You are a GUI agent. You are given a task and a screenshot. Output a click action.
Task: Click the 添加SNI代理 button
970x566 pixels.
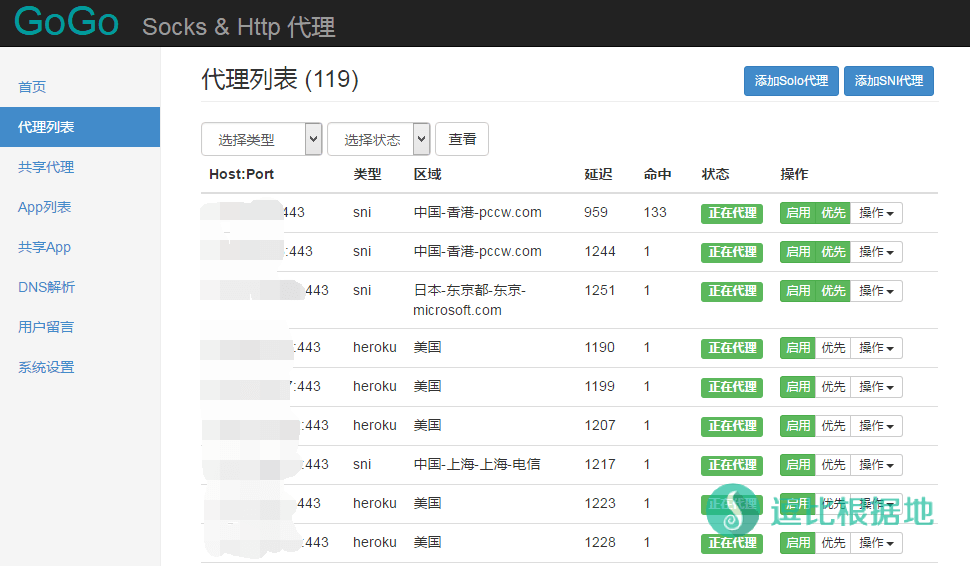pos(888,81)
